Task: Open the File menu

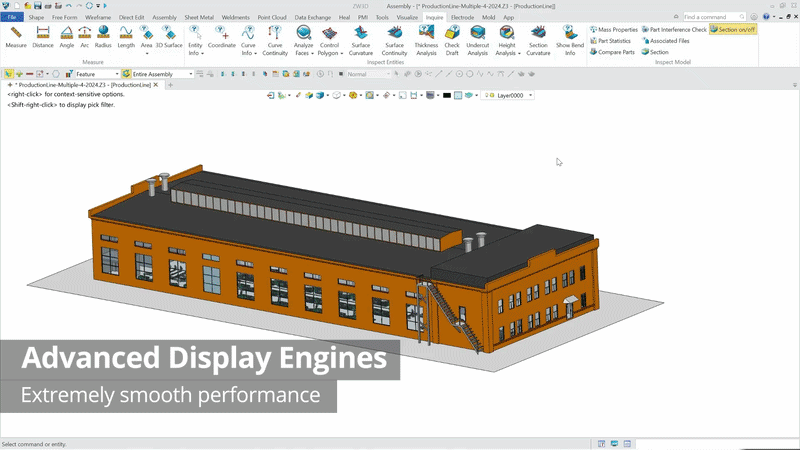Action: click(x=12, y=17)
